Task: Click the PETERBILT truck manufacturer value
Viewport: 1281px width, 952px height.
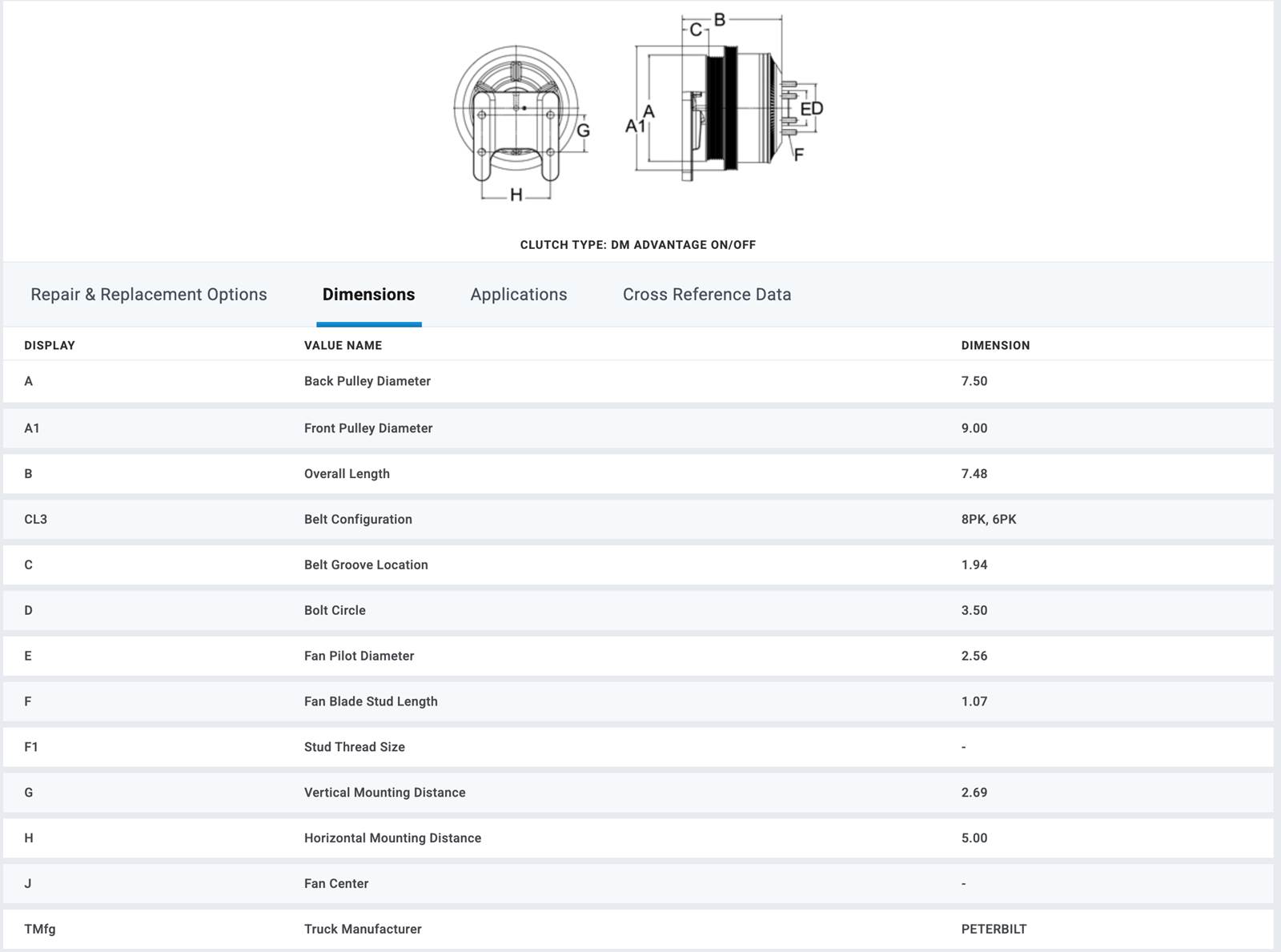Action: [994, 929]
